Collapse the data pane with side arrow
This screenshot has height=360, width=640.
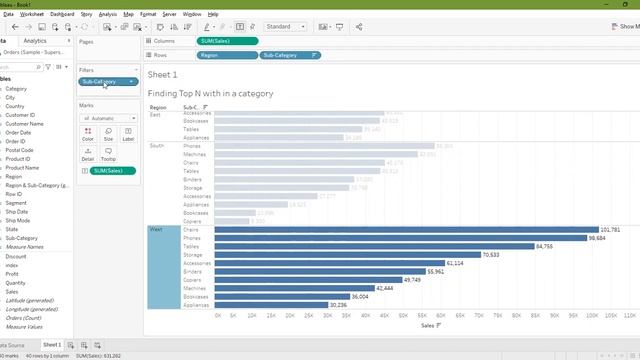(69, 41)
